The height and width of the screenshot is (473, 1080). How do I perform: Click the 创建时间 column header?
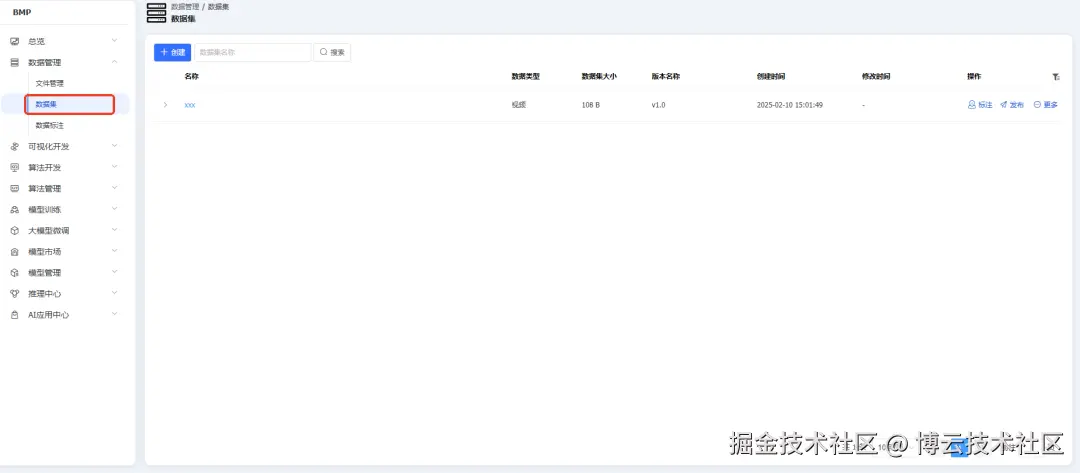771,76
